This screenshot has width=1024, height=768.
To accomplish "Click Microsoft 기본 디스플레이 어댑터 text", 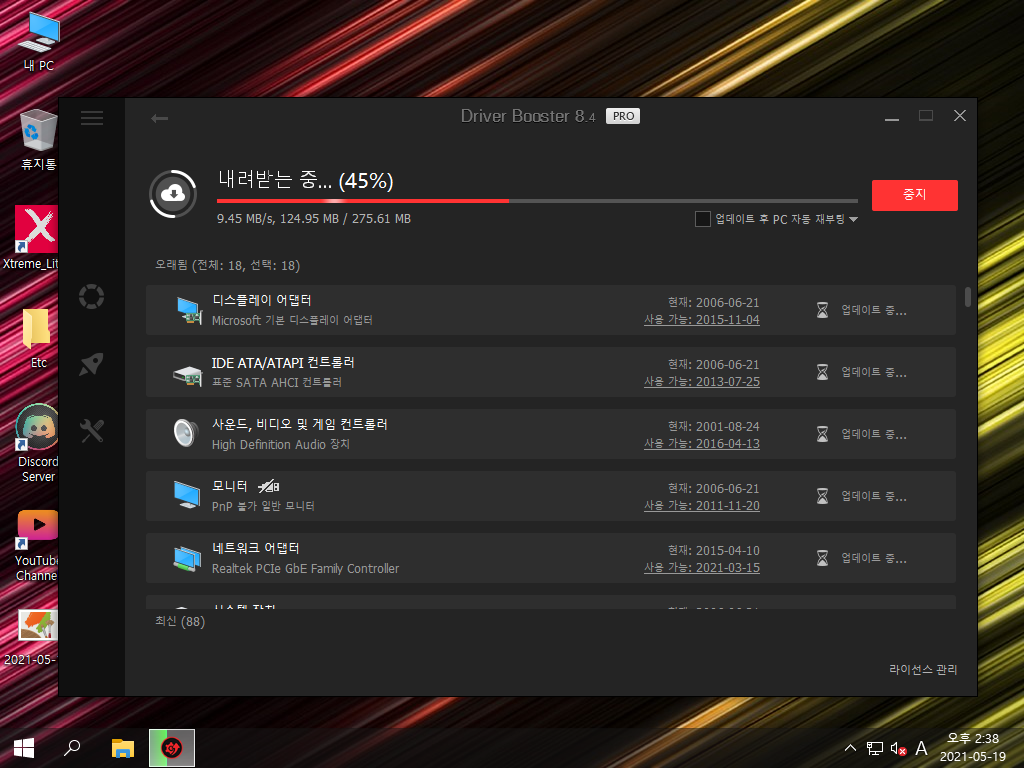I will coord(292,320).
